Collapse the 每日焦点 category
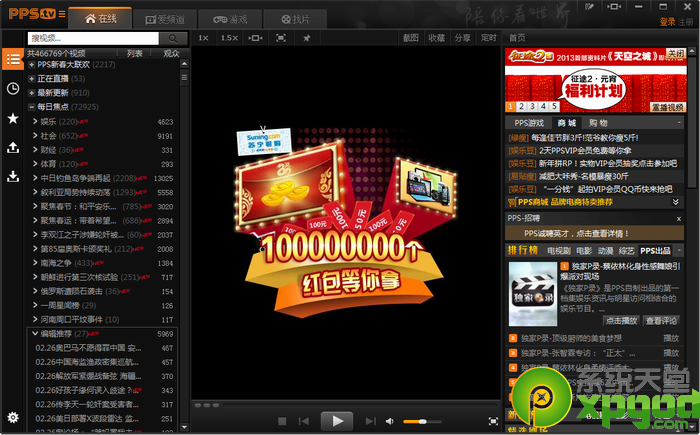Screen dimensions: 700x435 pos(32,107)
